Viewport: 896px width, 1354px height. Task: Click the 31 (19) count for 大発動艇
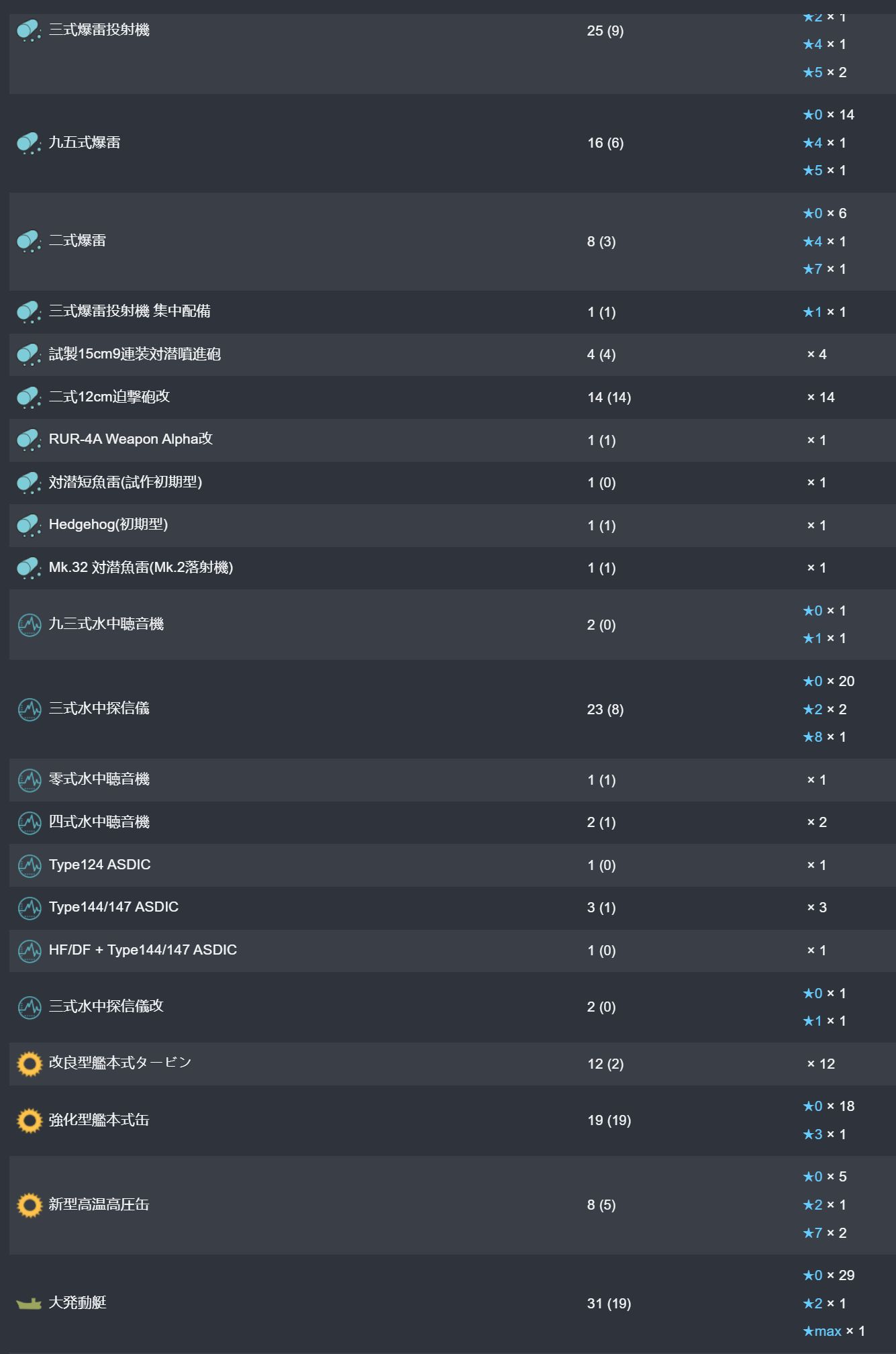(609, 1304)
